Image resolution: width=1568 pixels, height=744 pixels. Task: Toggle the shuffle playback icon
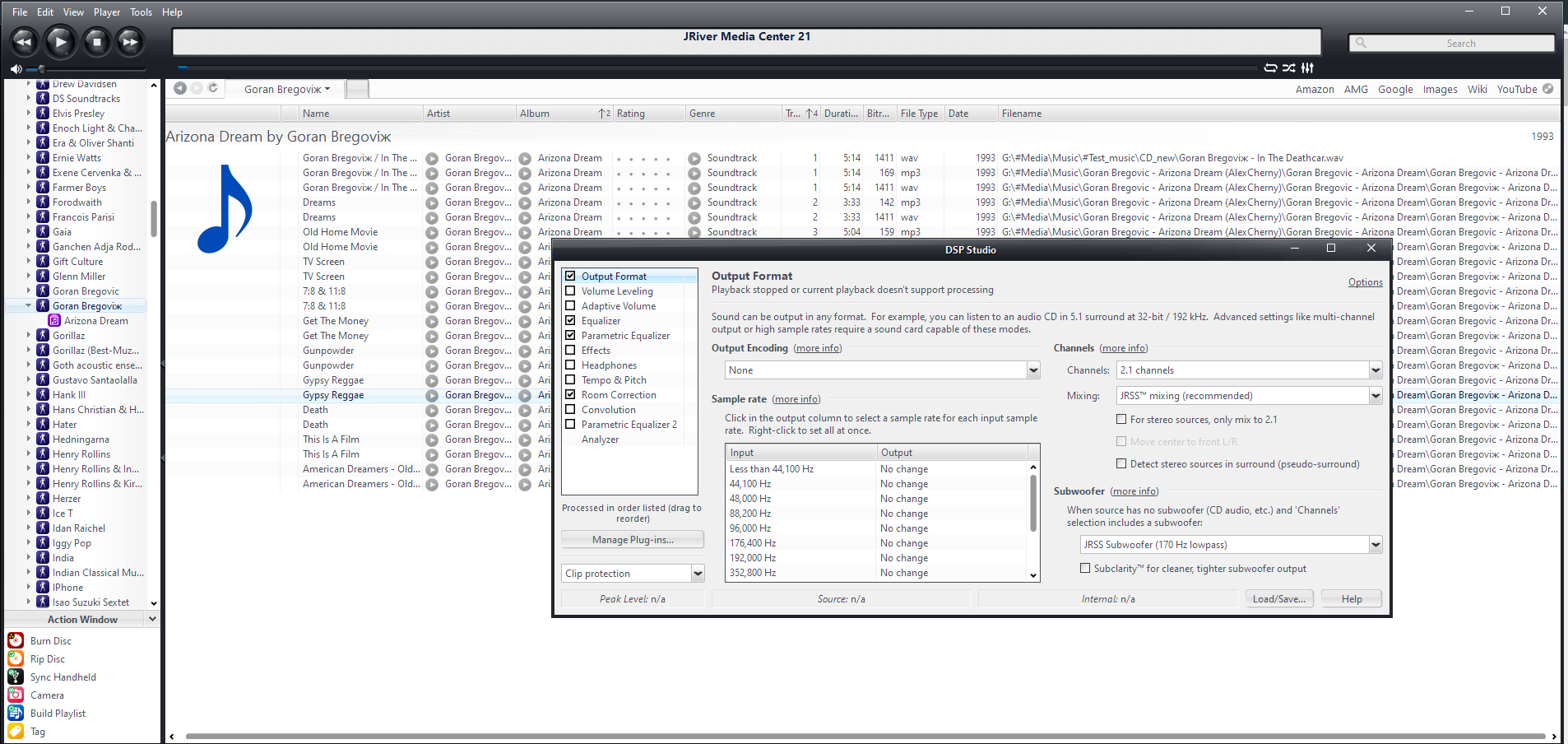click(x=1289, y=68)
